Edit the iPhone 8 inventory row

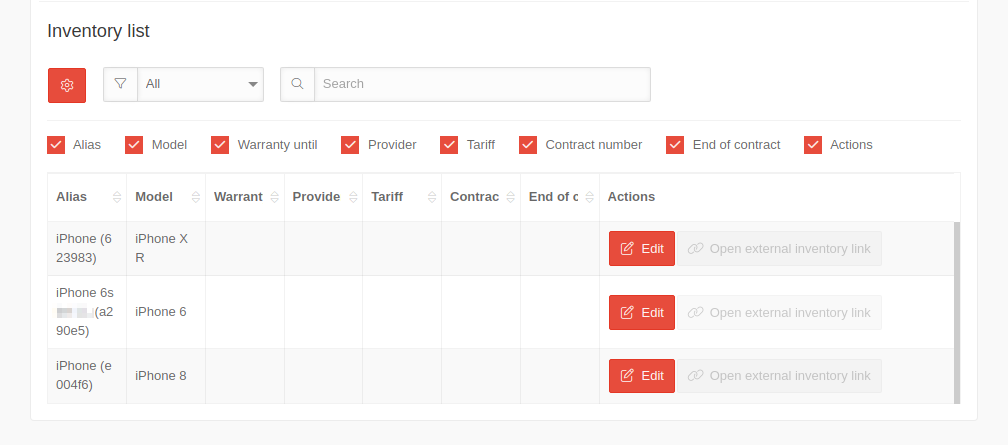click(x=641, y=376)
